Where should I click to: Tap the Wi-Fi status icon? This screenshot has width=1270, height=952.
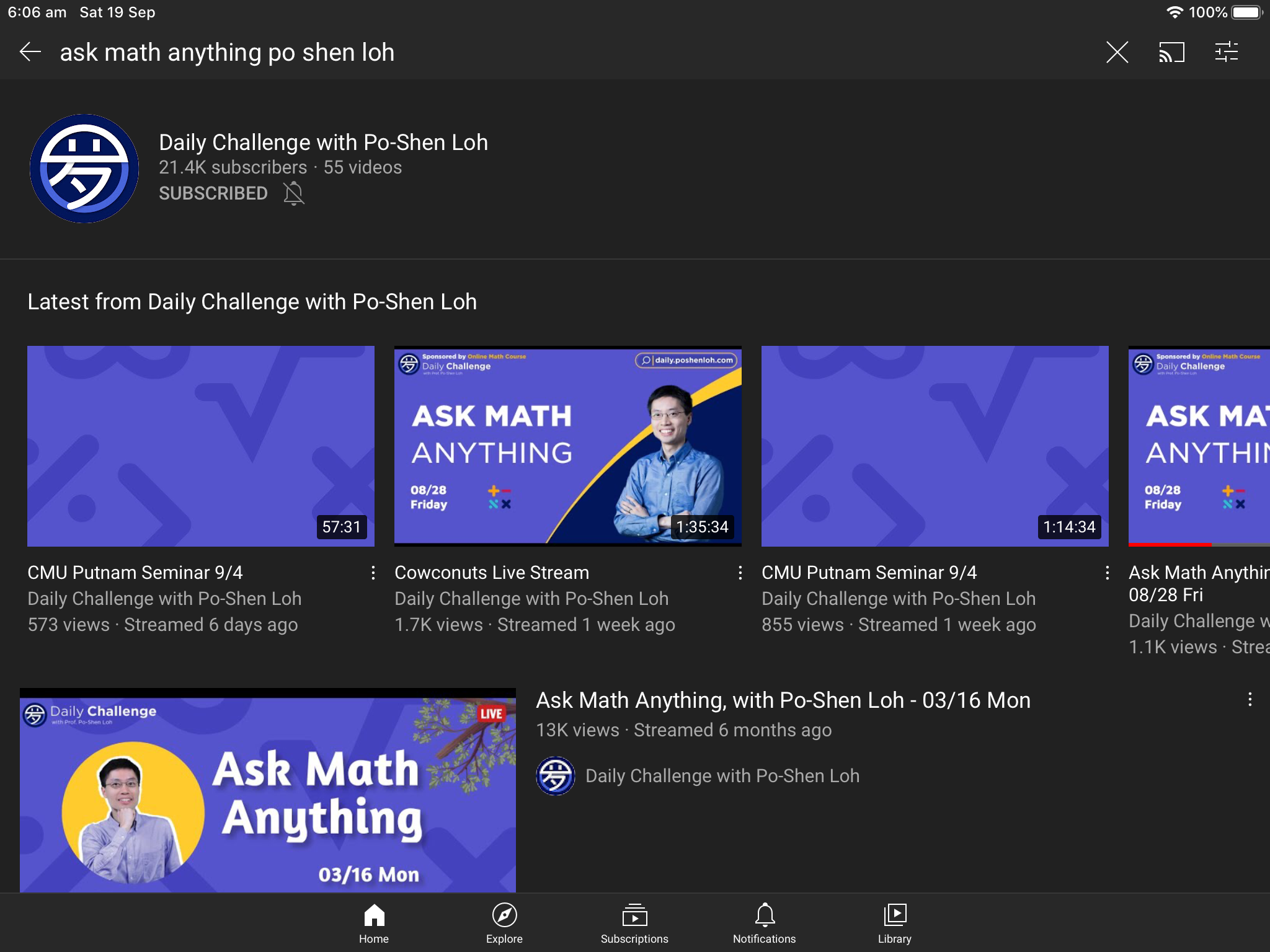(x=1175, y=12)
